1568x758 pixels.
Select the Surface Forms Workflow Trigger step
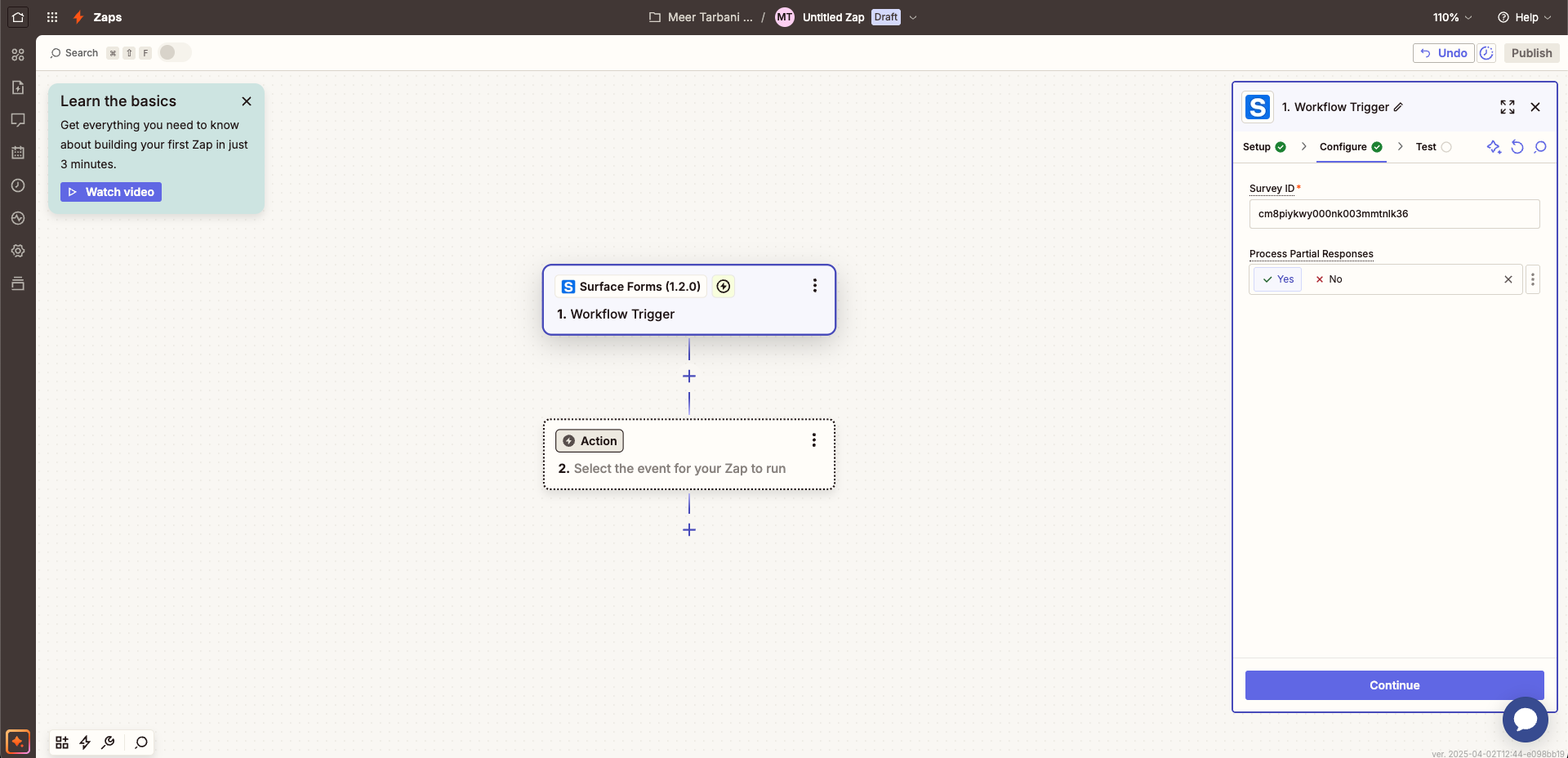pos(689,300)
